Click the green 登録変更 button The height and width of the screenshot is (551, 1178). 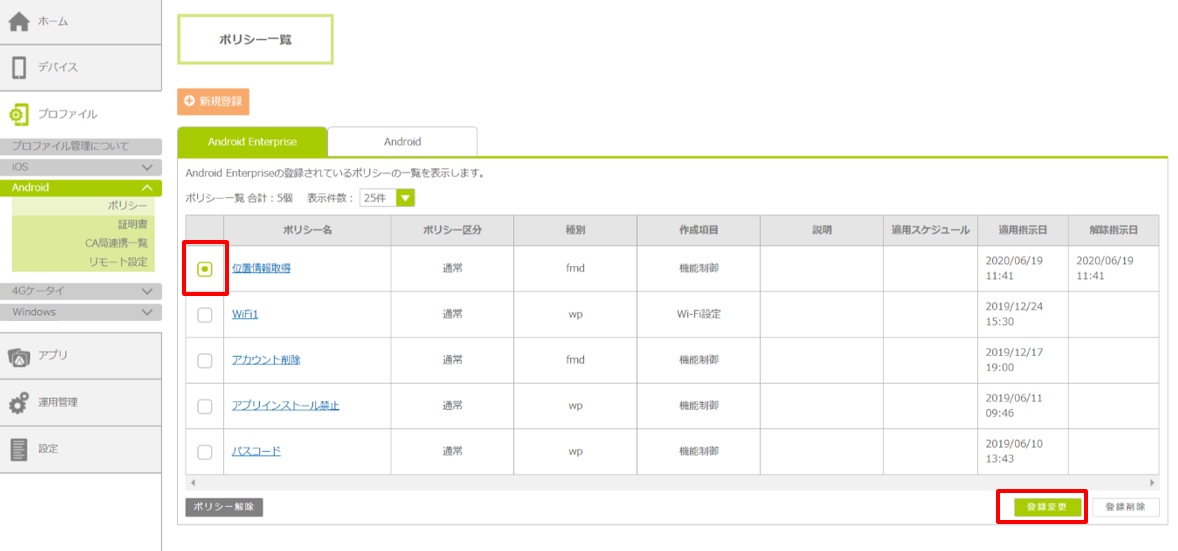(x=1047, y=508)
